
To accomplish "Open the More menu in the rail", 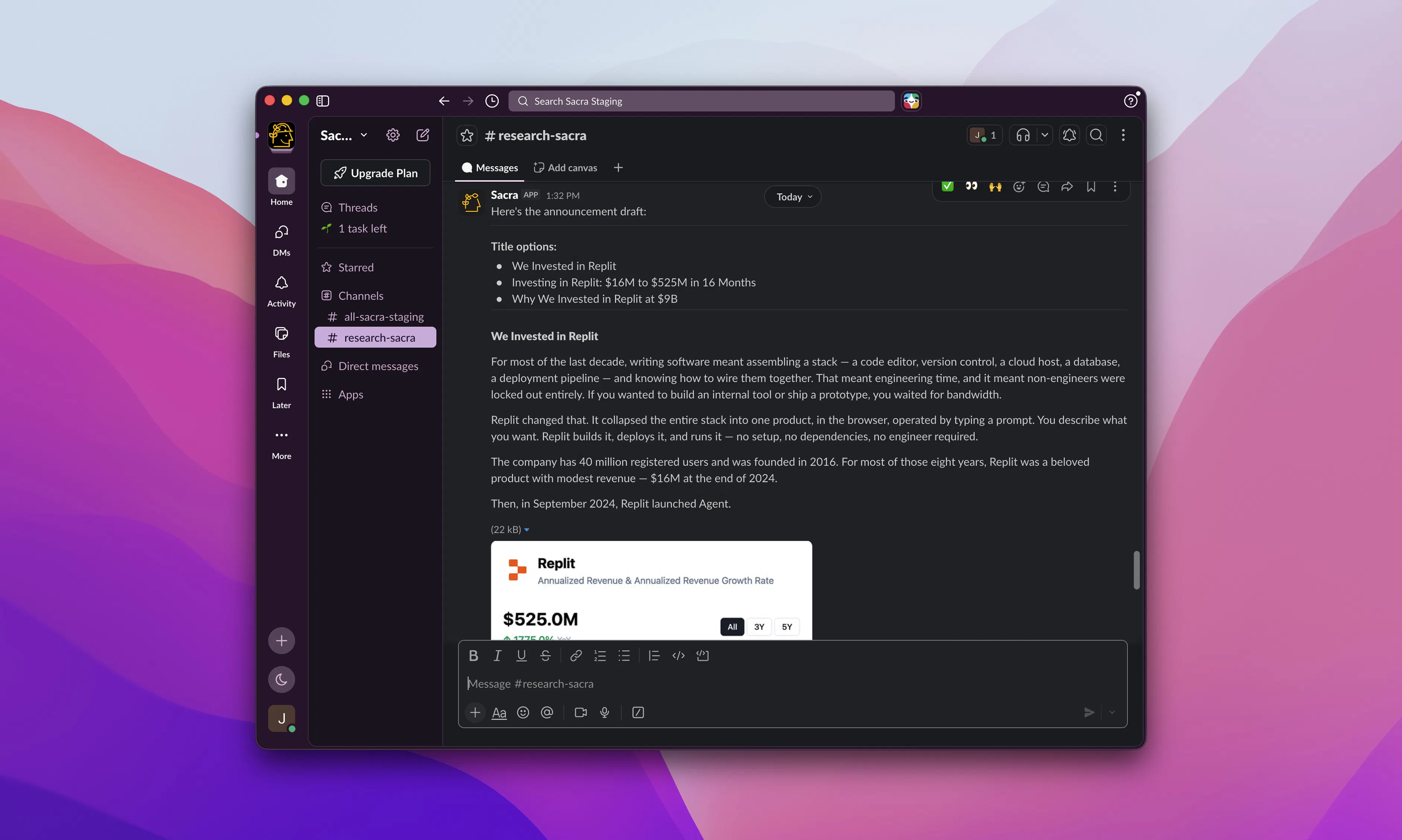I will (281, 443).
